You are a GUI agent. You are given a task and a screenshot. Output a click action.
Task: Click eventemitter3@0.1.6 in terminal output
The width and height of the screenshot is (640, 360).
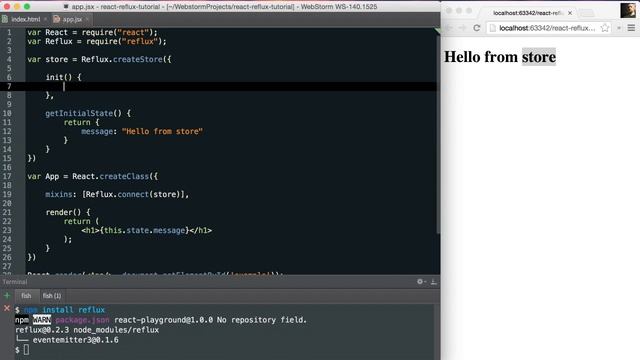(x=76, y=340)
